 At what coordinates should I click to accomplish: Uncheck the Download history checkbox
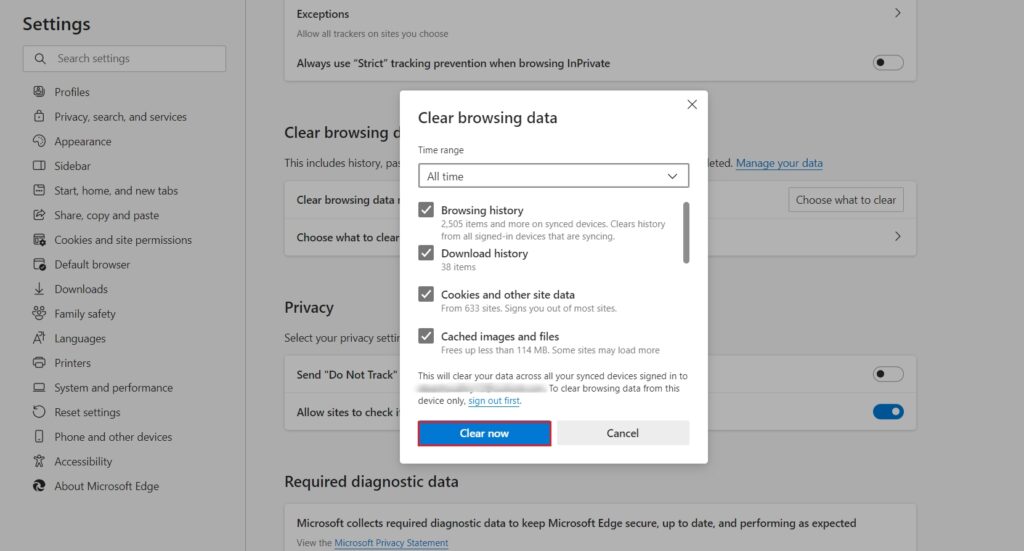coord(426,253)
